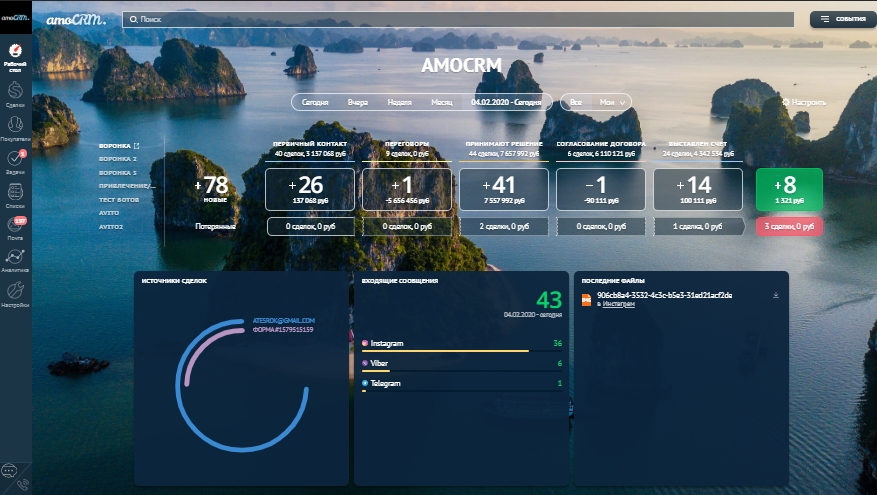Open file 906cb8a4-3532-4c3c-b5e3-31ed21acf2da
This screenshot has width=877, height=495.
click(x=664, y=295)
